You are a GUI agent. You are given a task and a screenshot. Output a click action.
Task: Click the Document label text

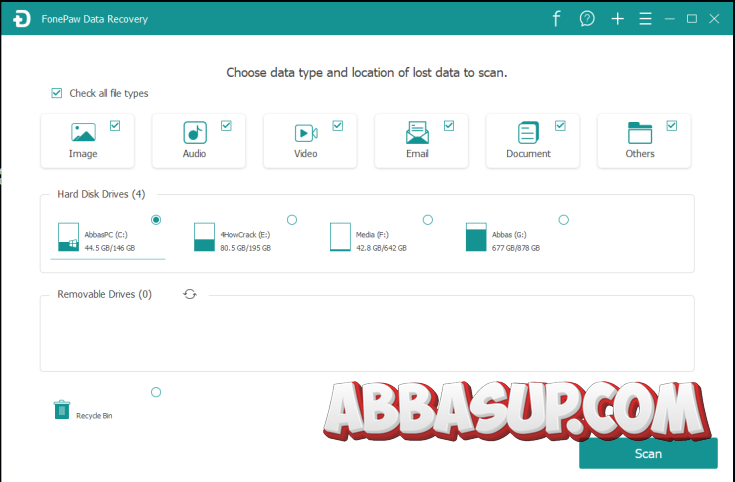point(528,154)
